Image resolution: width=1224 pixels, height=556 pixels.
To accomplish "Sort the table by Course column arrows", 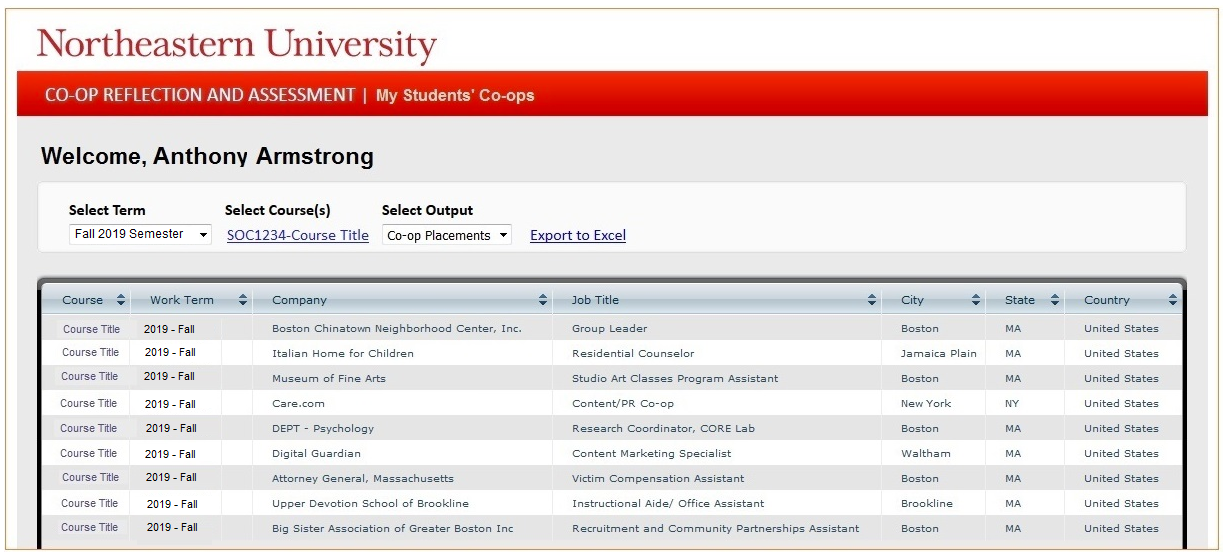I will (121, 300).
